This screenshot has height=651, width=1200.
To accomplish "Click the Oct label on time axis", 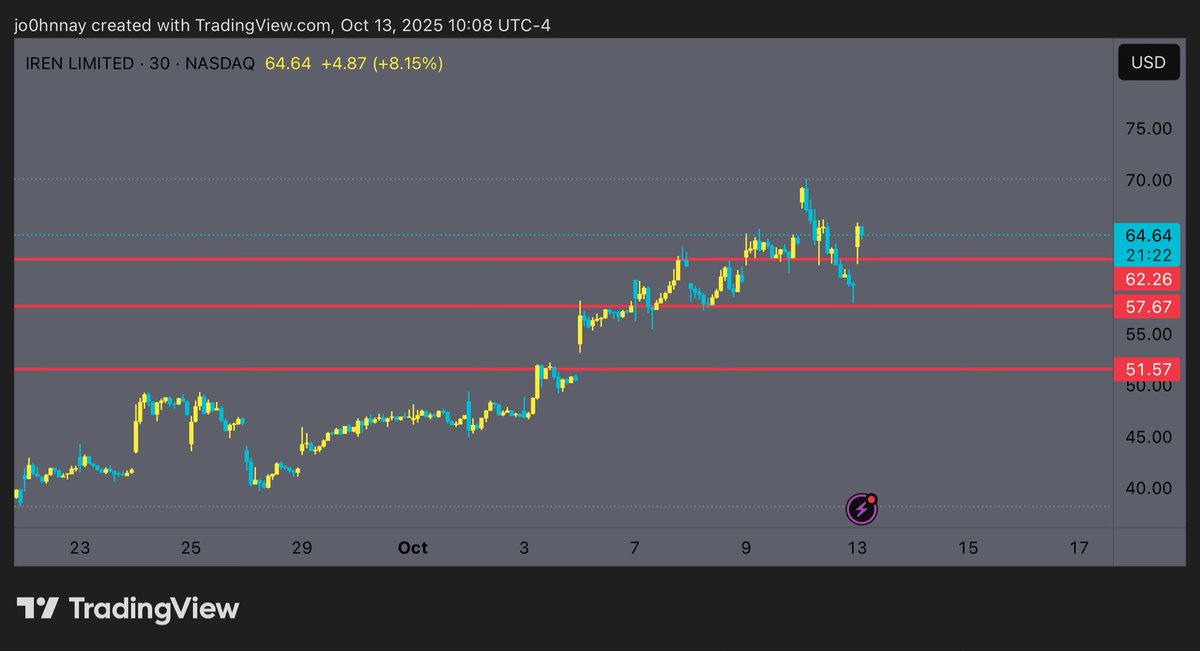I will 412,548.
